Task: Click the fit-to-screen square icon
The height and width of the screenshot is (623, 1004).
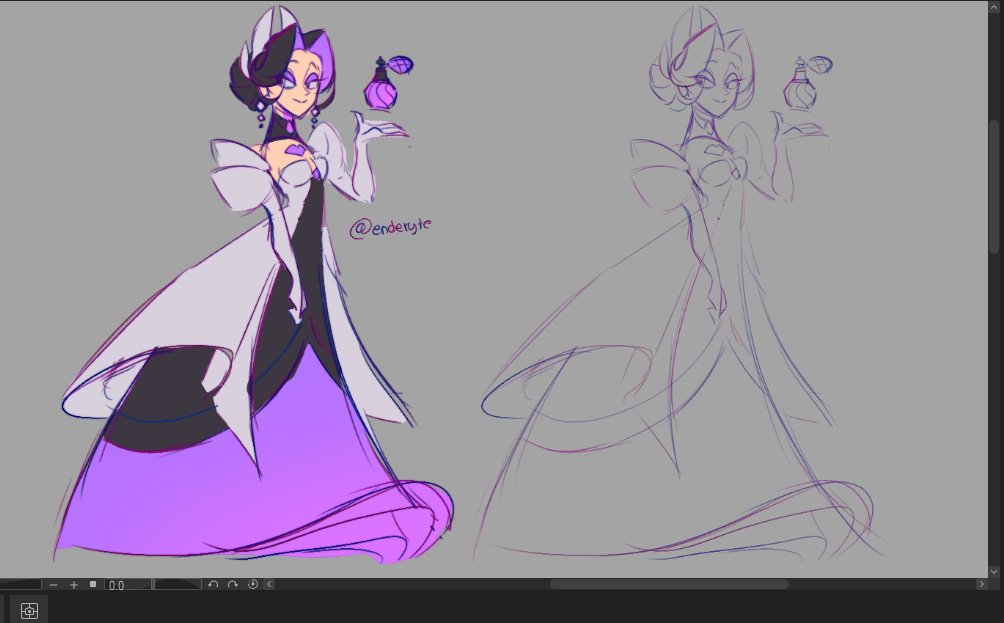Action: 93,584
